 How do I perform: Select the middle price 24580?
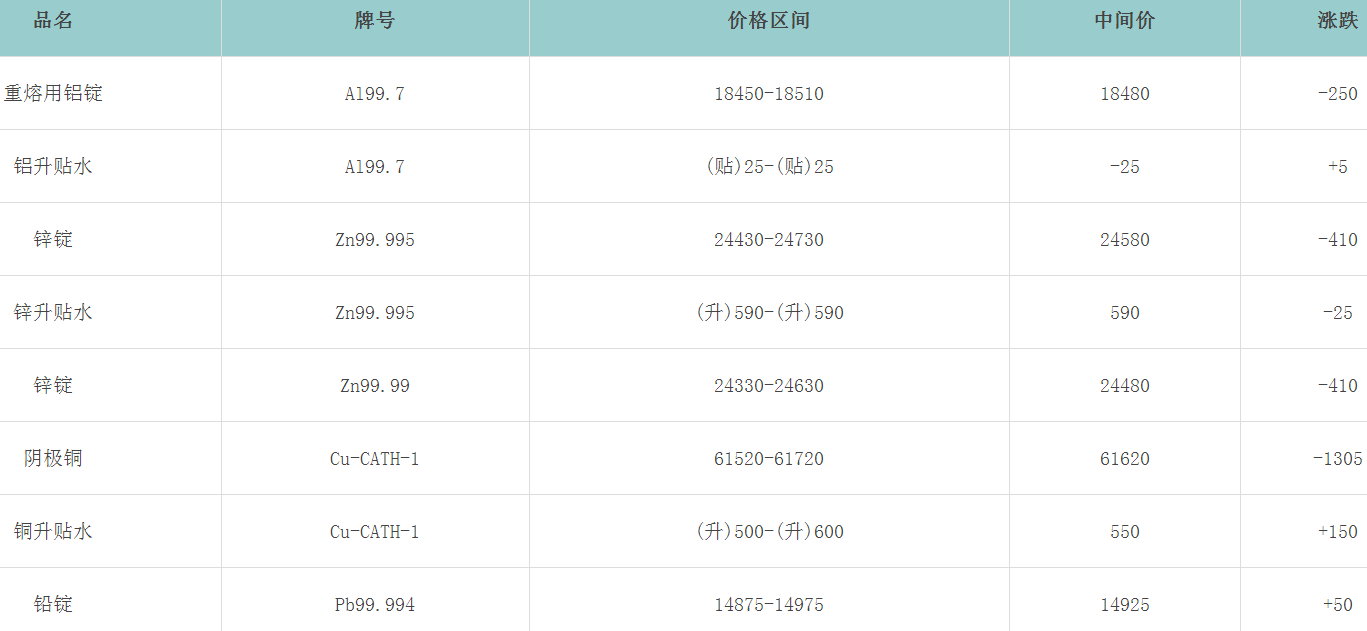1125,240
